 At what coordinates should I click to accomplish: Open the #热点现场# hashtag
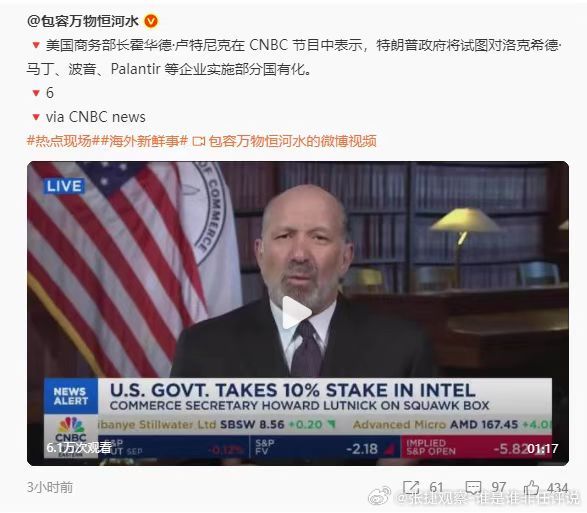[63, 141]
